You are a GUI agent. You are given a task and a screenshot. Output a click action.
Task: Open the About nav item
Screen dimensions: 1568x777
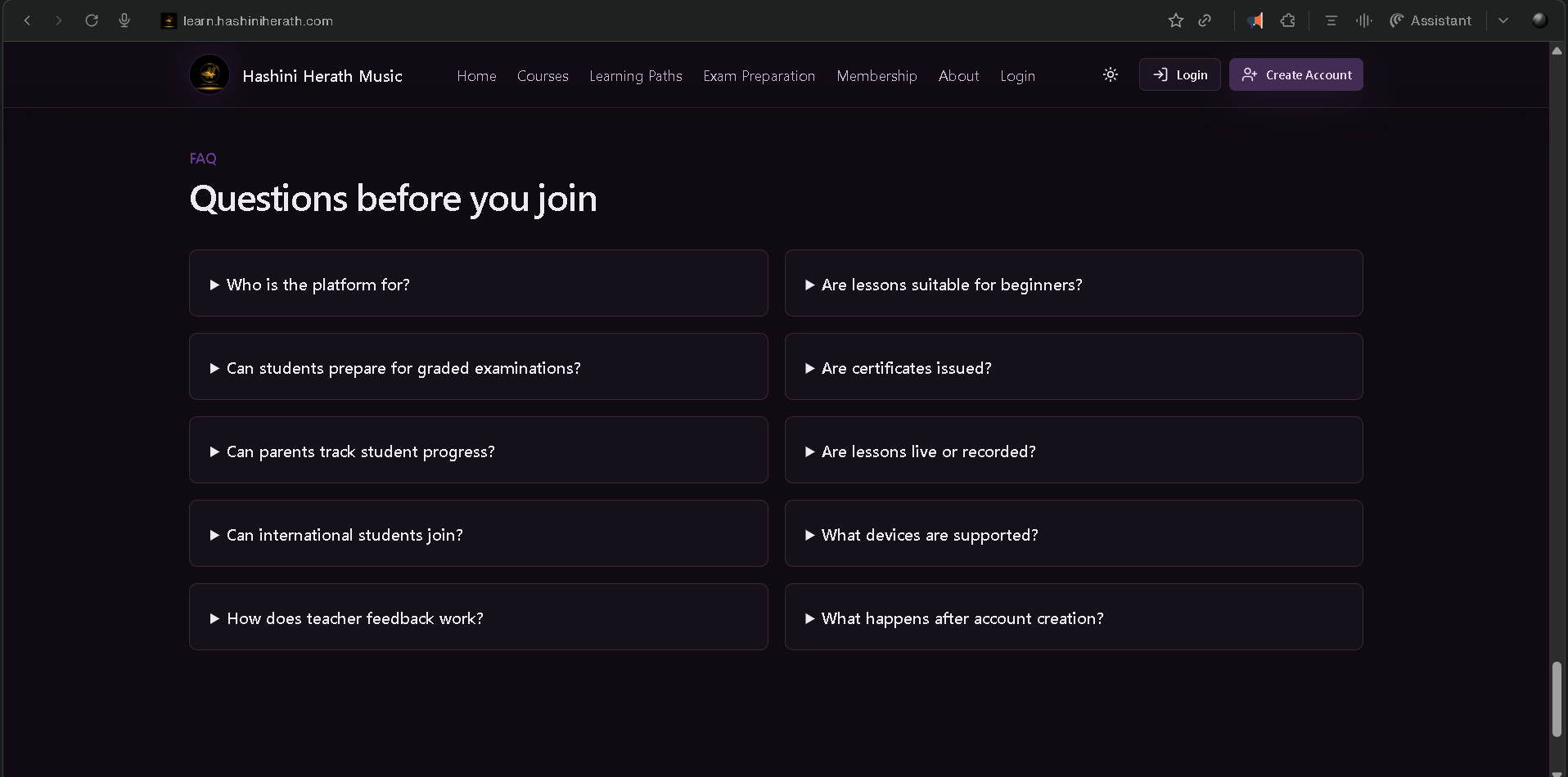[958, 75]
